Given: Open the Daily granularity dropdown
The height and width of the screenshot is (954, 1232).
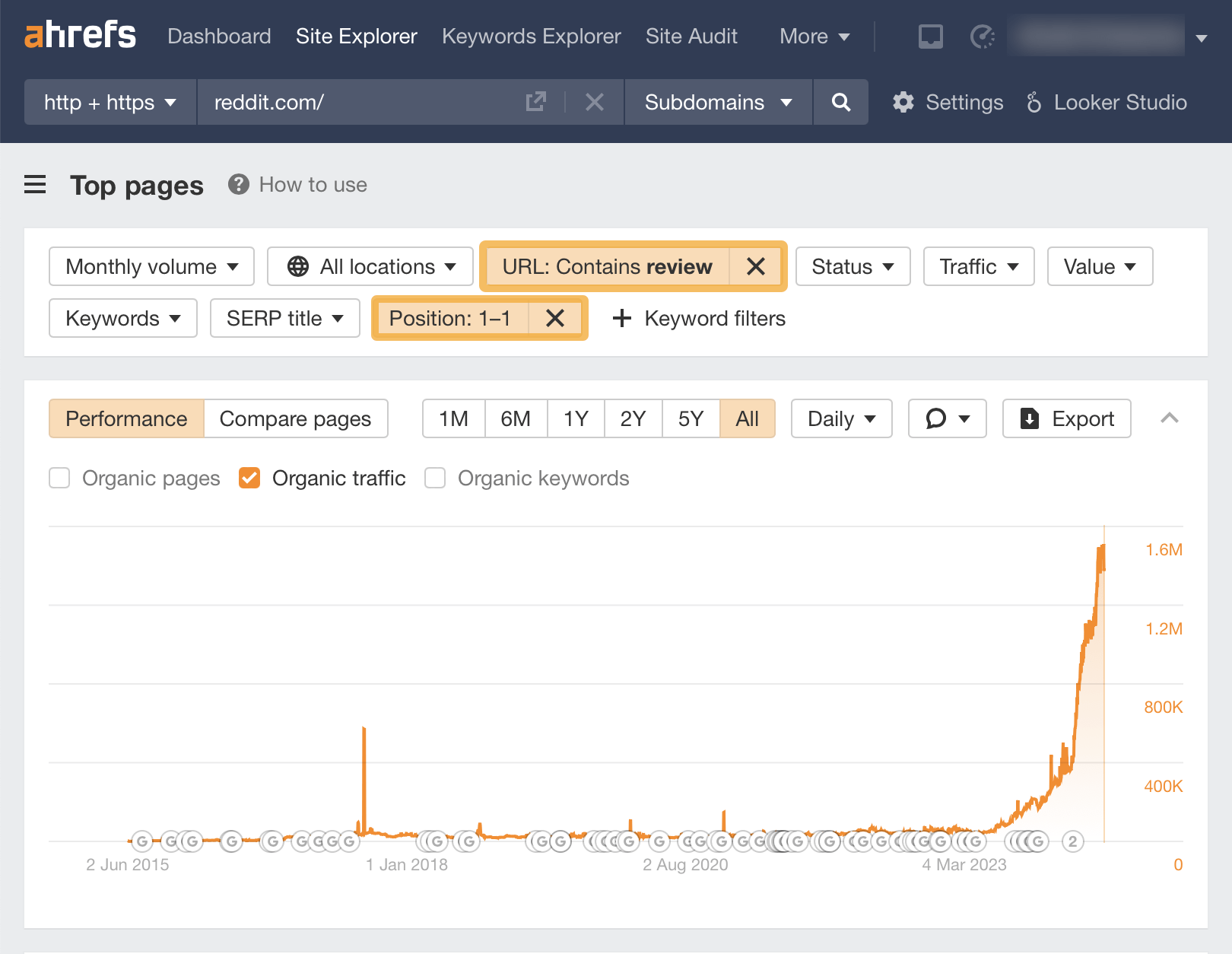Looking at the screenshot, I should (840, 418).
